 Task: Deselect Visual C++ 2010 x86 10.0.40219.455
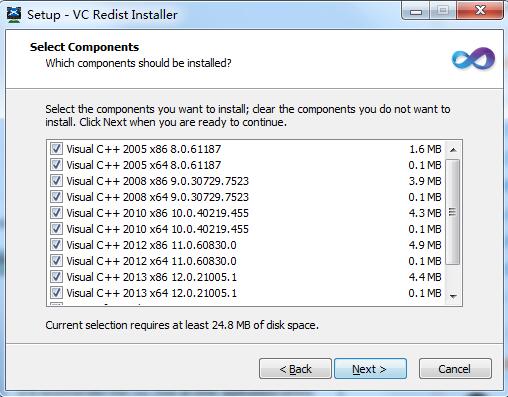(x=56, y=212)
